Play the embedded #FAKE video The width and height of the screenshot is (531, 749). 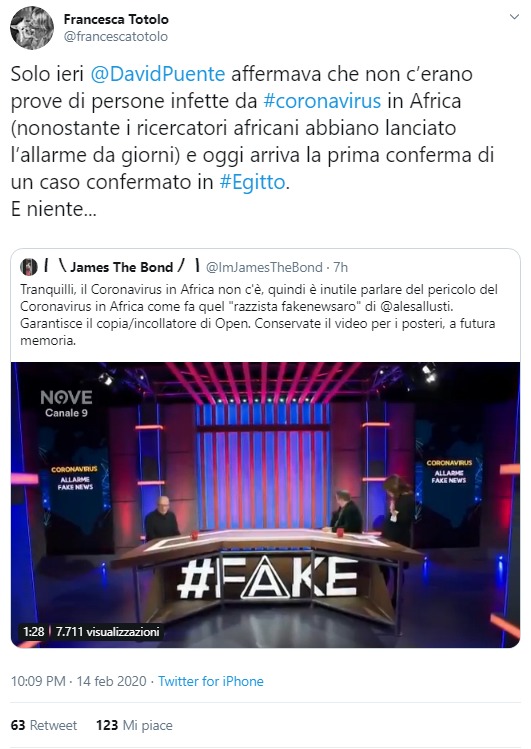(266, 505)
